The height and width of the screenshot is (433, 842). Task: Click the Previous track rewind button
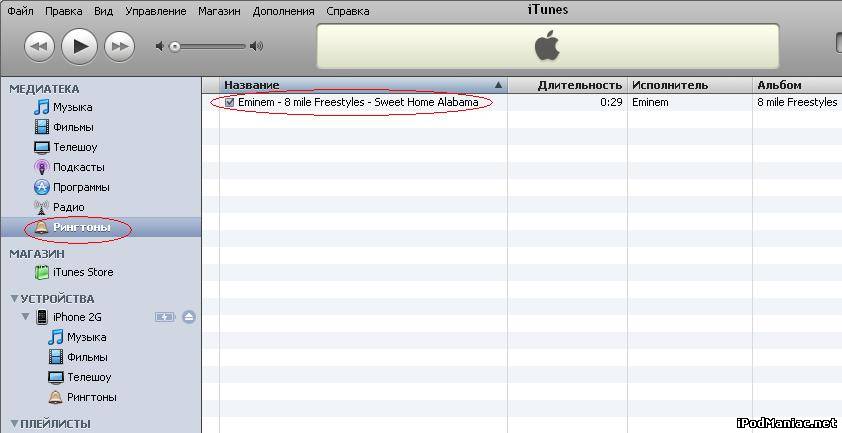tap(39, 47)
